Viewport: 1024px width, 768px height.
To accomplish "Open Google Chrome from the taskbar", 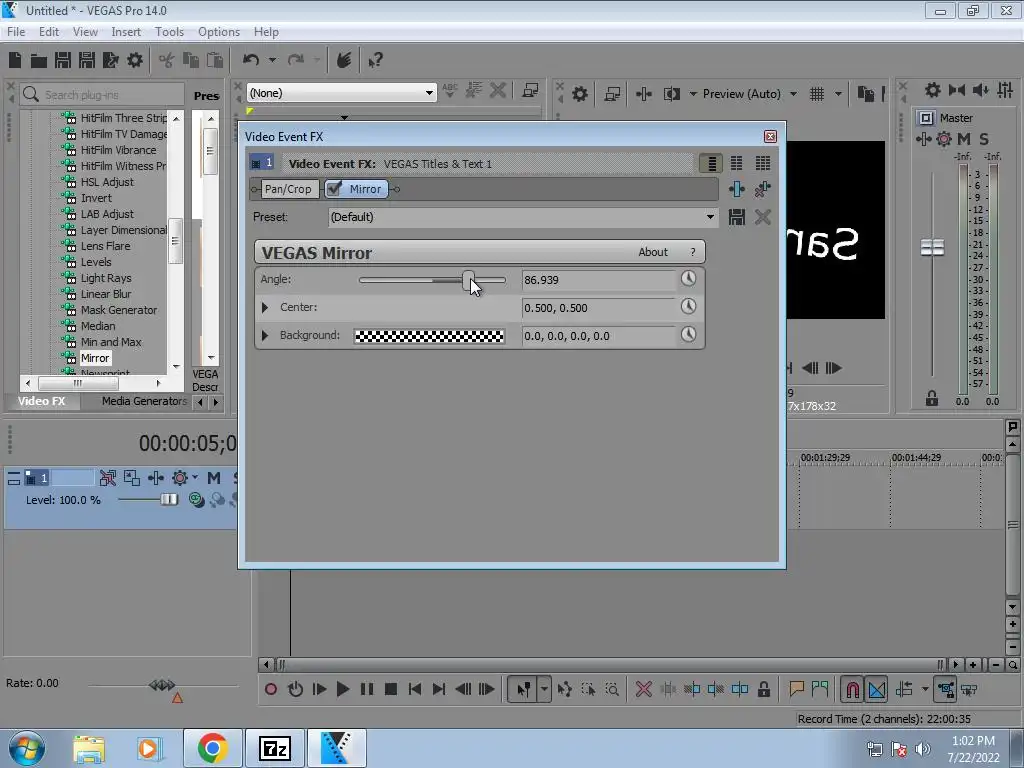I will (213, 748).
